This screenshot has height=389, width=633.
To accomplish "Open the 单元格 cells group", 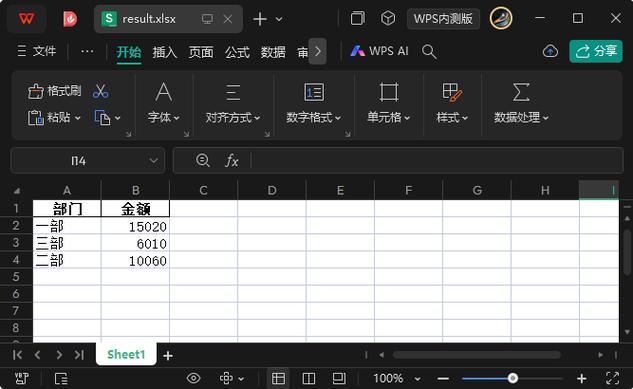I will click(388, 103).
